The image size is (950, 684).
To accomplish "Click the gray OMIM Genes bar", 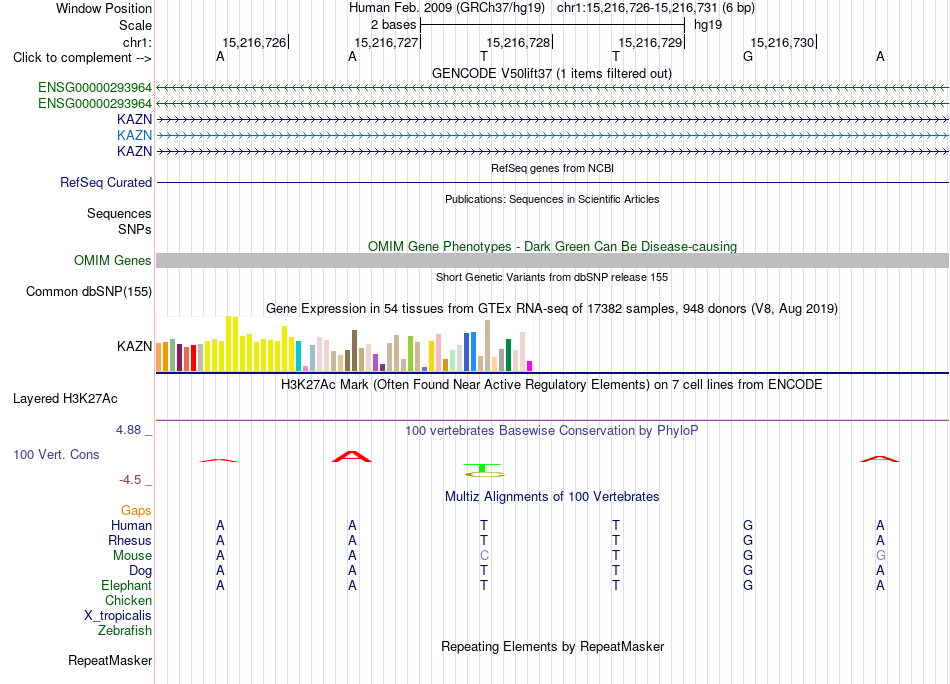I will pyautogui.click(x=552, y=261).
